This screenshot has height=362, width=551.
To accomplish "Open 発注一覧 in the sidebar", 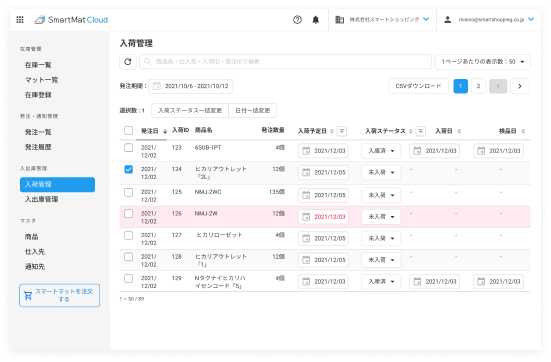I will coord(38,132).
